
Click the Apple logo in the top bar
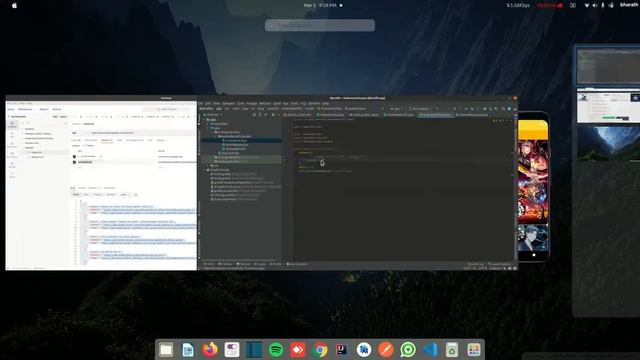click(14, 5)
